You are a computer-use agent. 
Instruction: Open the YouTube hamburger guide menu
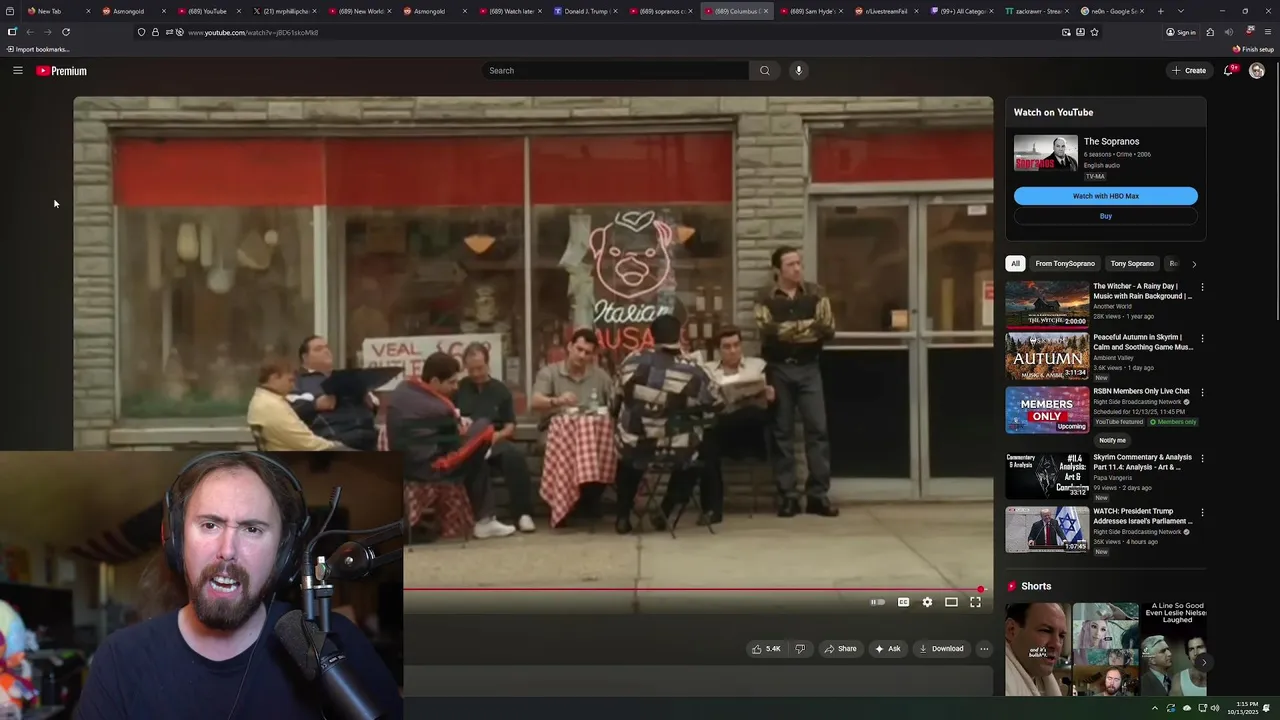coord(17,71)
